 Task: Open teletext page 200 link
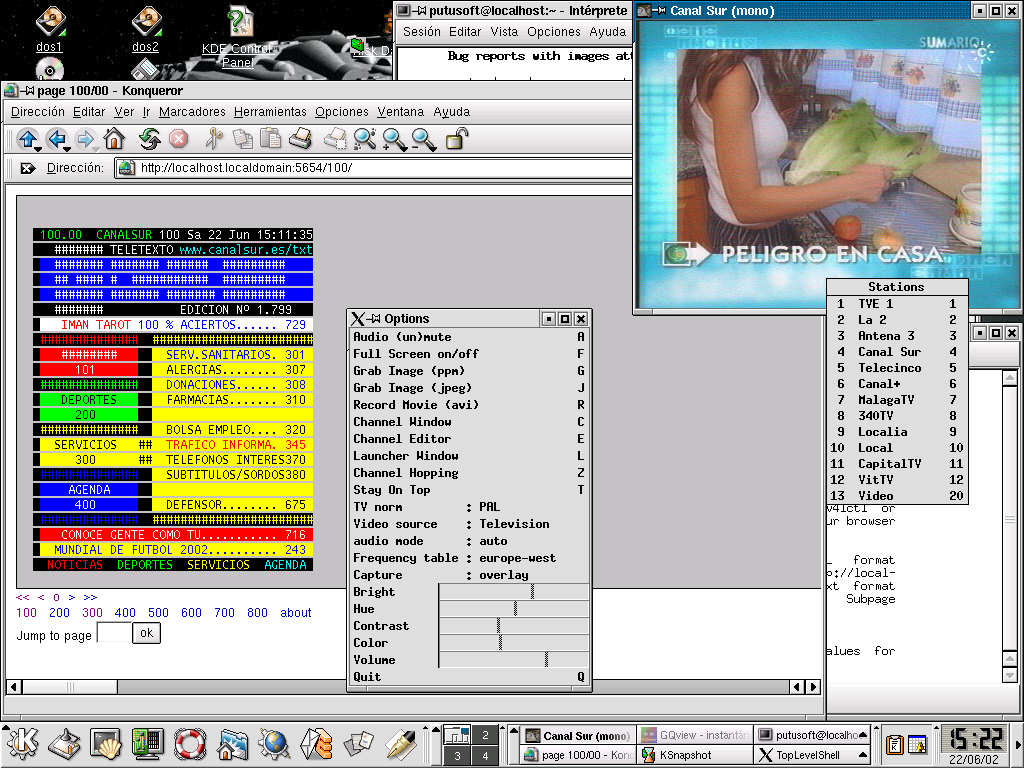59,613
